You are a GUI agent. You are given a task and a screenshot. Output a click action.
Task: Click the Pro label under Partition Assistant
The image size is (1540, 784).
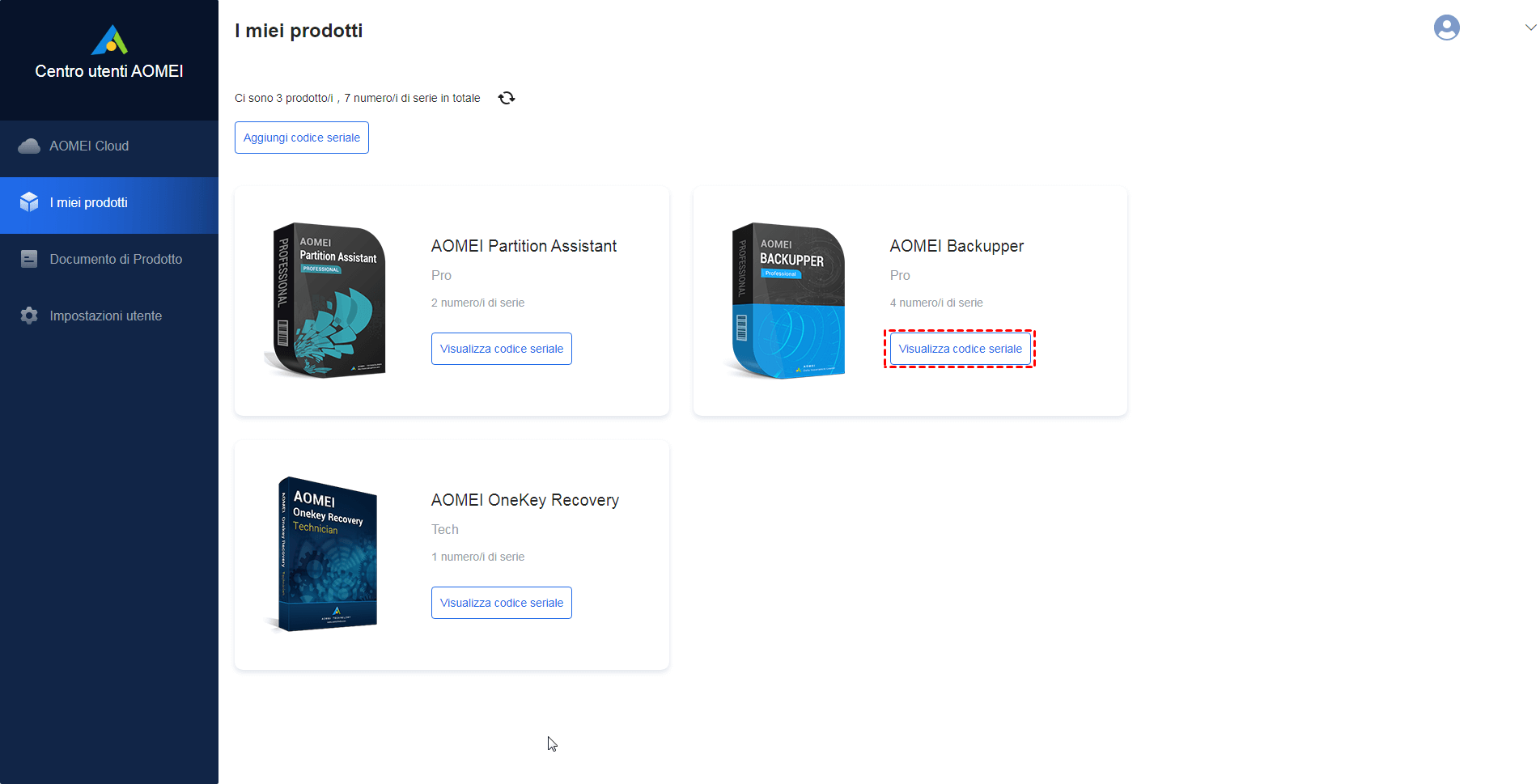pos(441,275)
